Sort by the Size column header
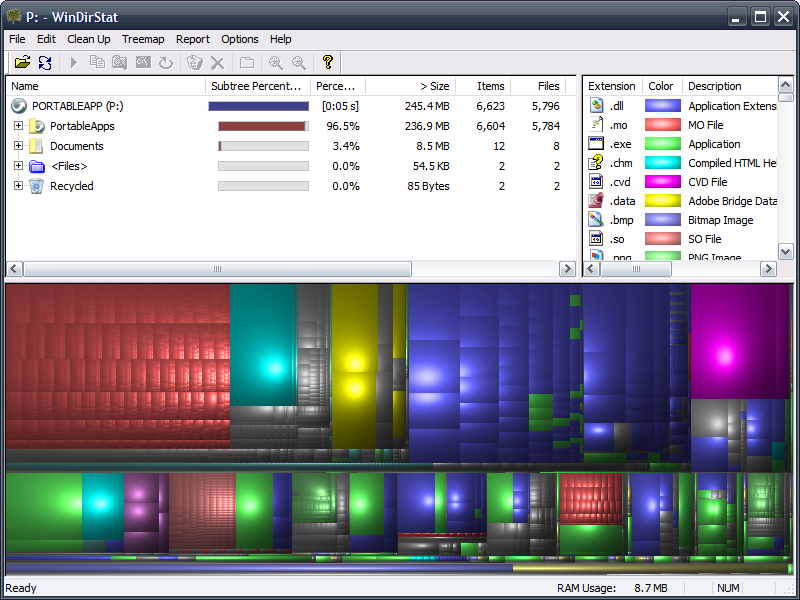Screen dimensions: 800x600 (x=411, y=86)
